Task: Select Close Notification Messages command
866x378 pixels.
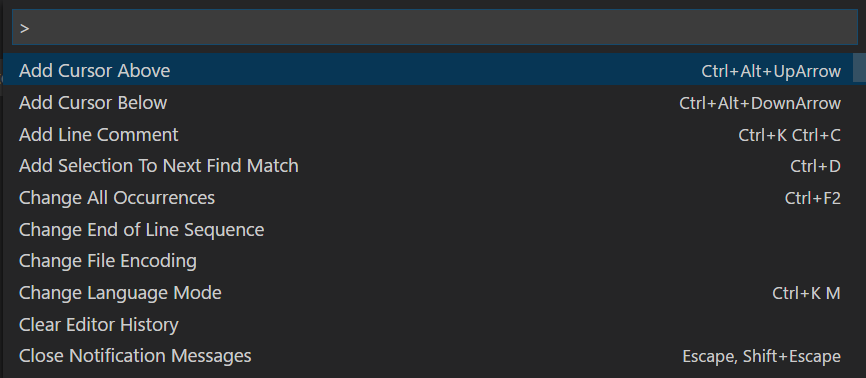Action: tap(428, 356)
